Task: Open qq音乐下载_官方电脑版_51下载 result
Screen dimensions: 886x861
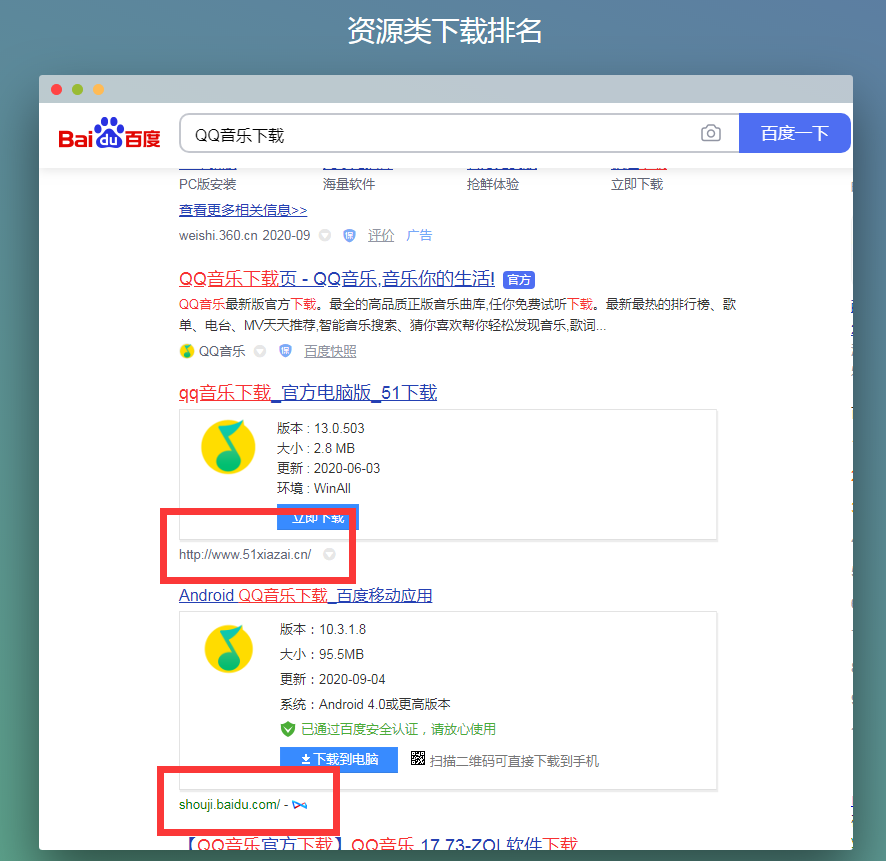Action: [x=308, y=393]
